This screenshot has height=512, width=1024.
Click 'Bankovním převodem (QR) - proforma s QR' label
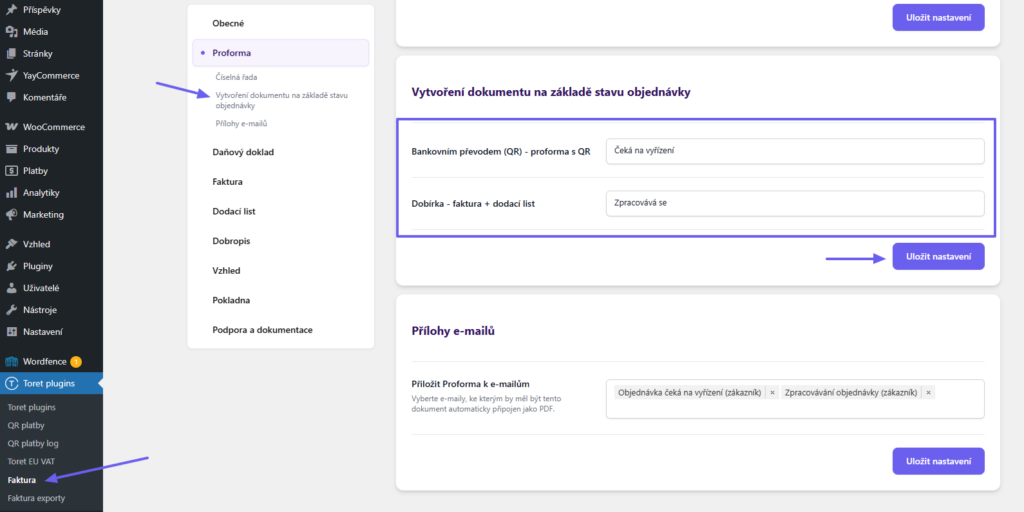click(x=501, y=152)
